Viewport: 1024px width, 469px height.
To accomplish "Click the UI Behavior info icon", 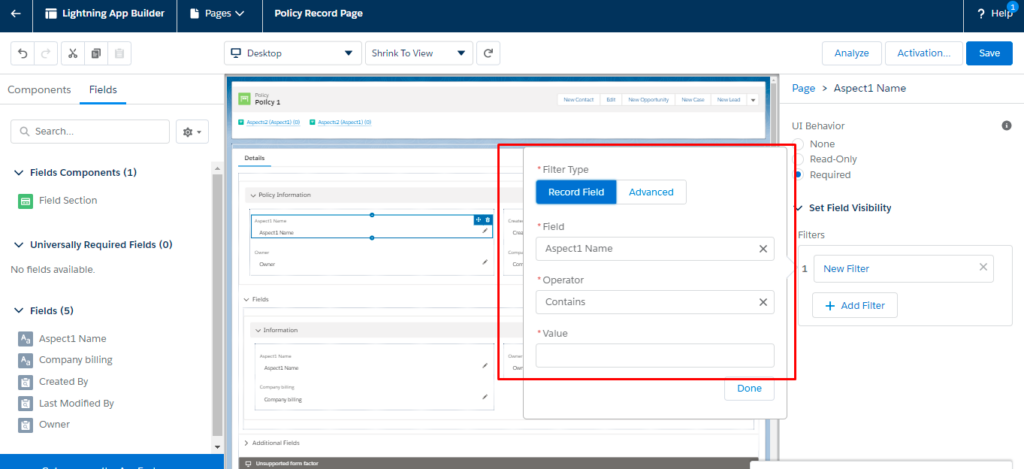I will pos(1006,125).
